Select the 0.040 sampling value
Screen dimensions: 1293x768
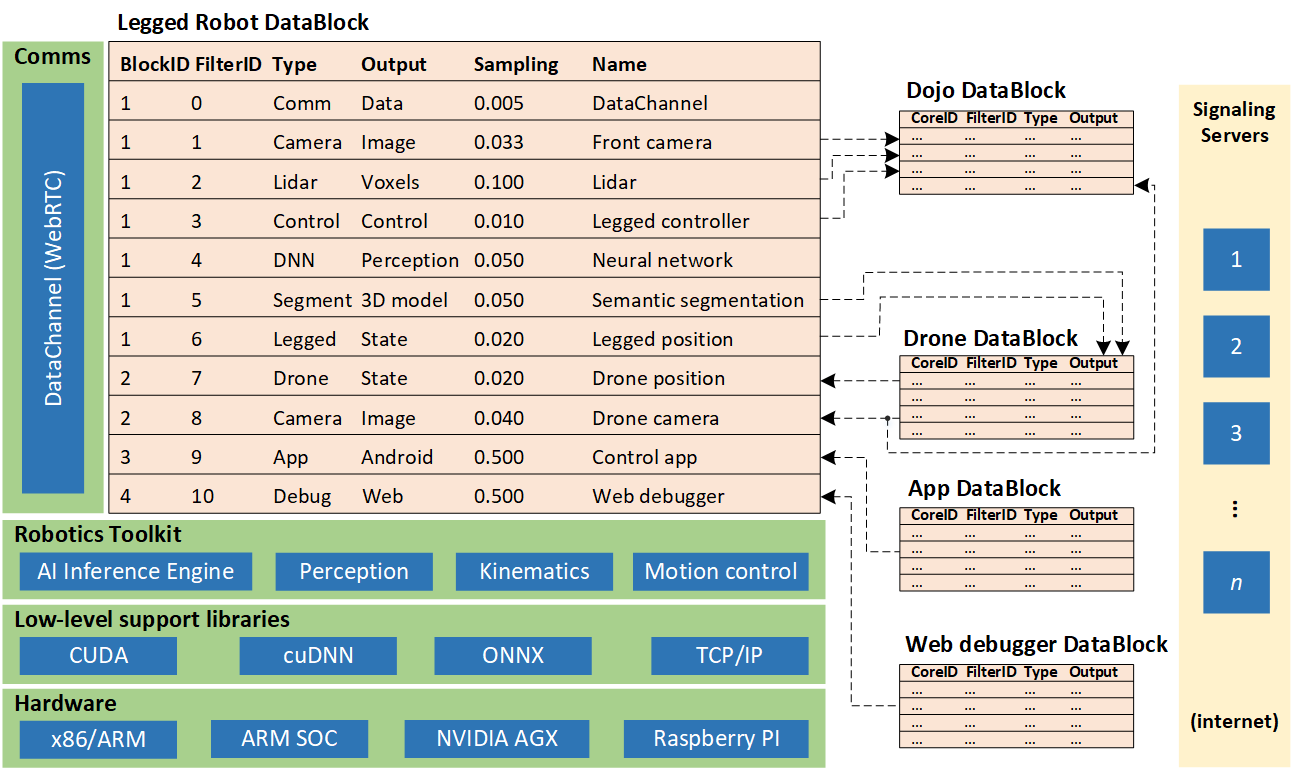(498, 418)
